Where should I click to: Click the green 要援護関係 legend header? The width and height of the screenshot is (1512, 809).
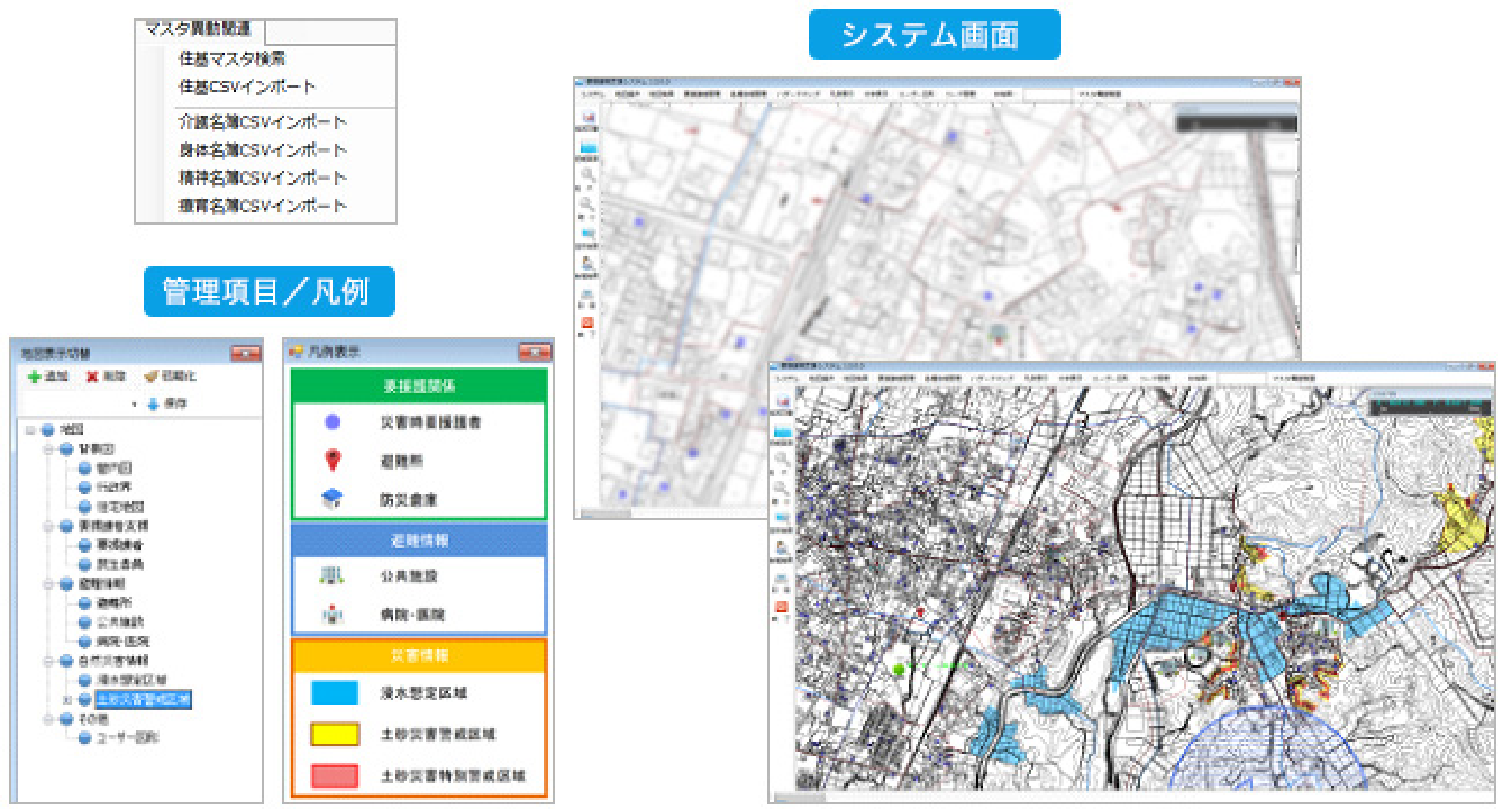tap(419, 386)
